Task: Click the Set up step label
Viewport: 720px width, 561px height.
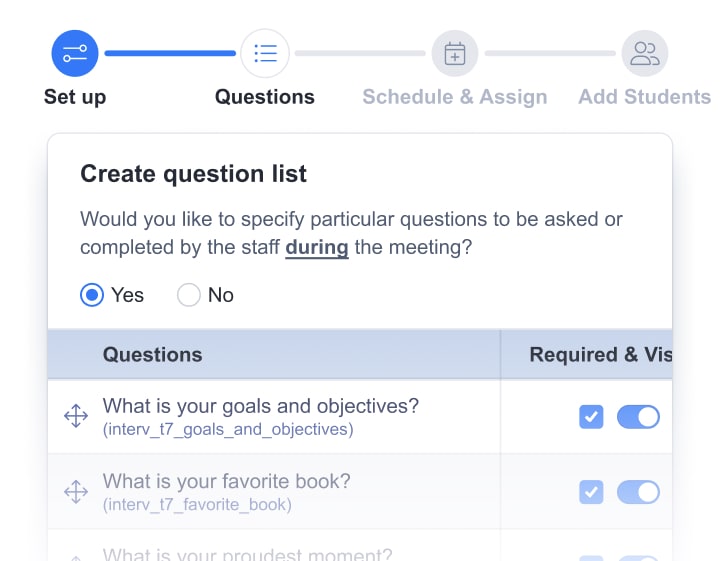Action: pos(75,97)
